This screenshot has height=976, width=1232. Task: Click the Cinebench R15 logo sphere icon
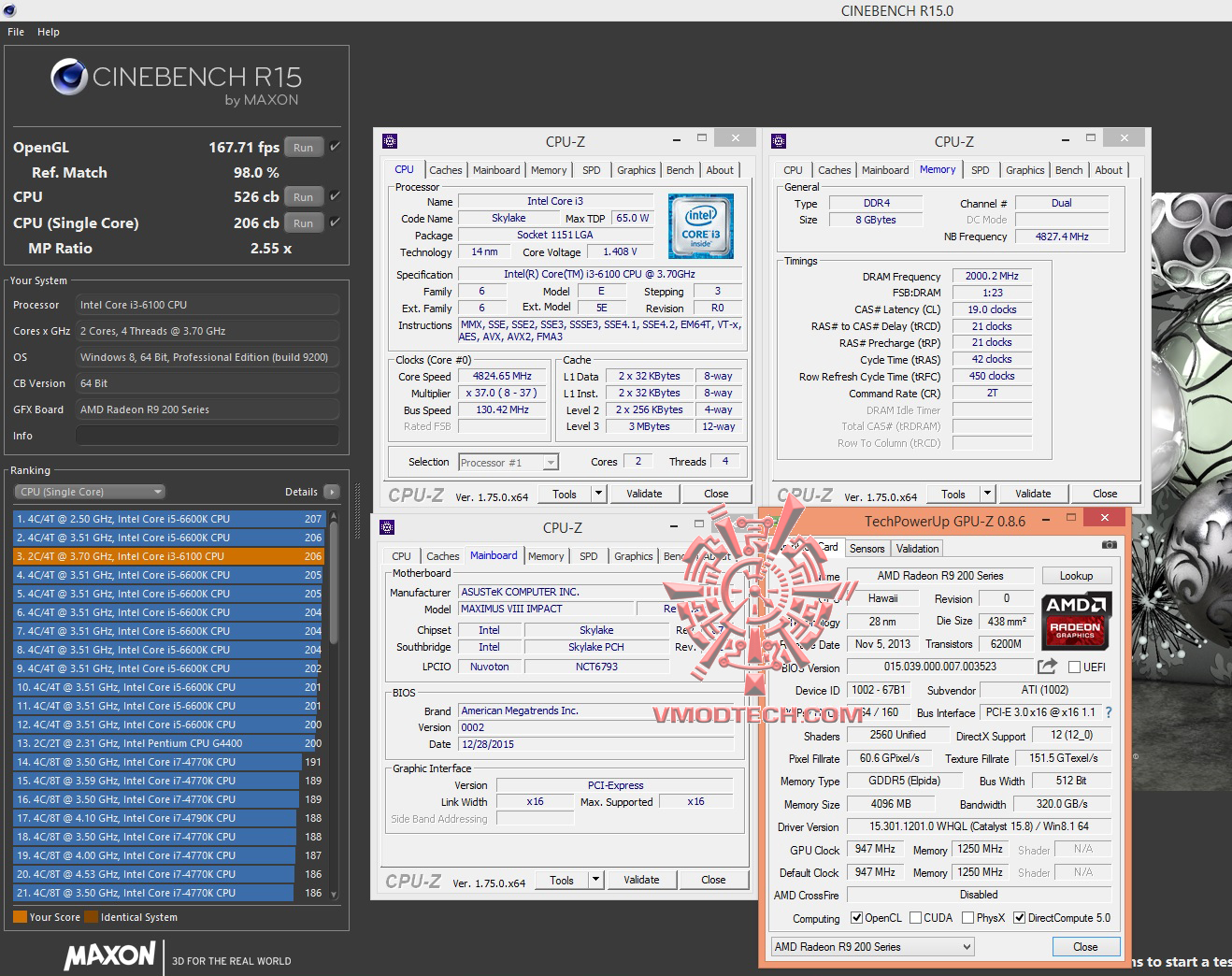click(x=69, y=78)
